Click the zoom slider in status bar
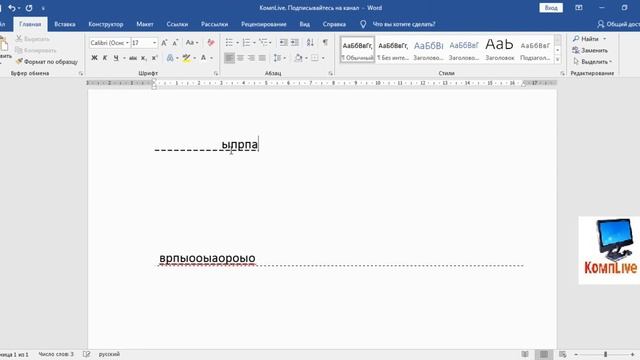 pyautogui.click(x=605, y=354)
